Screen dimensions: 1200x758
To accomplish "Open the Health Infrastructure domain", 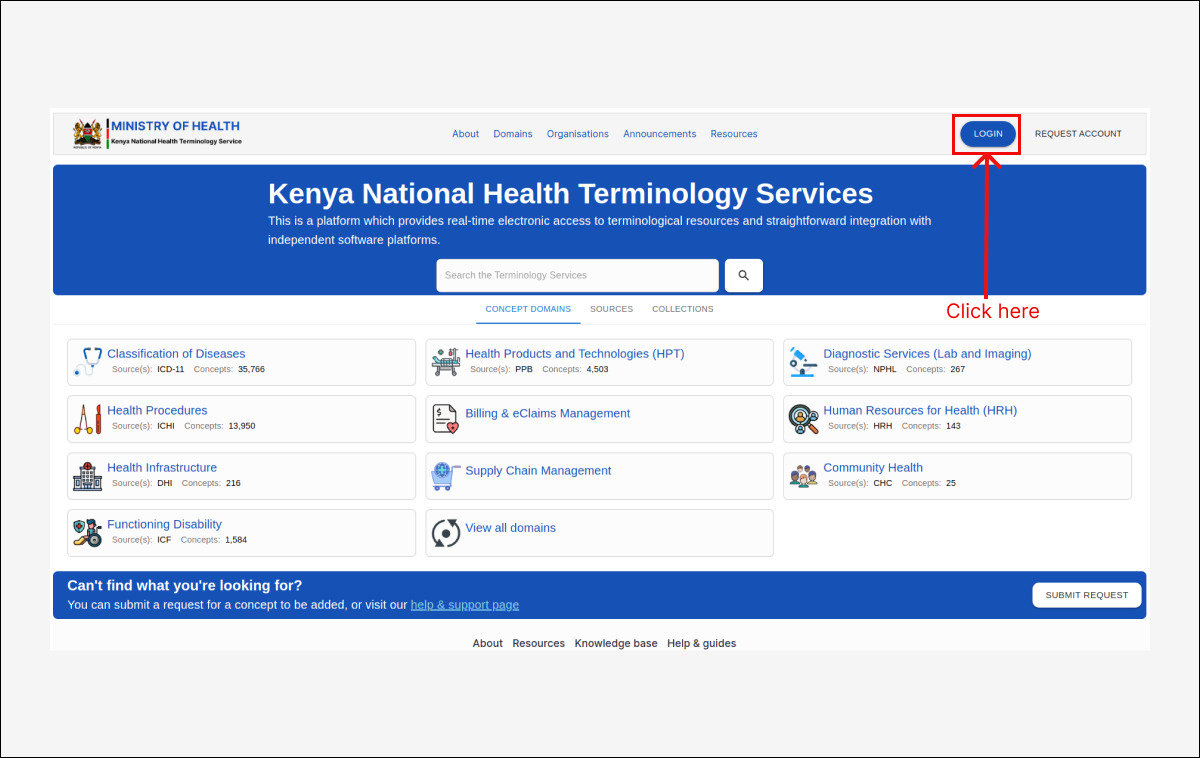I will click(x=162, y=468).
